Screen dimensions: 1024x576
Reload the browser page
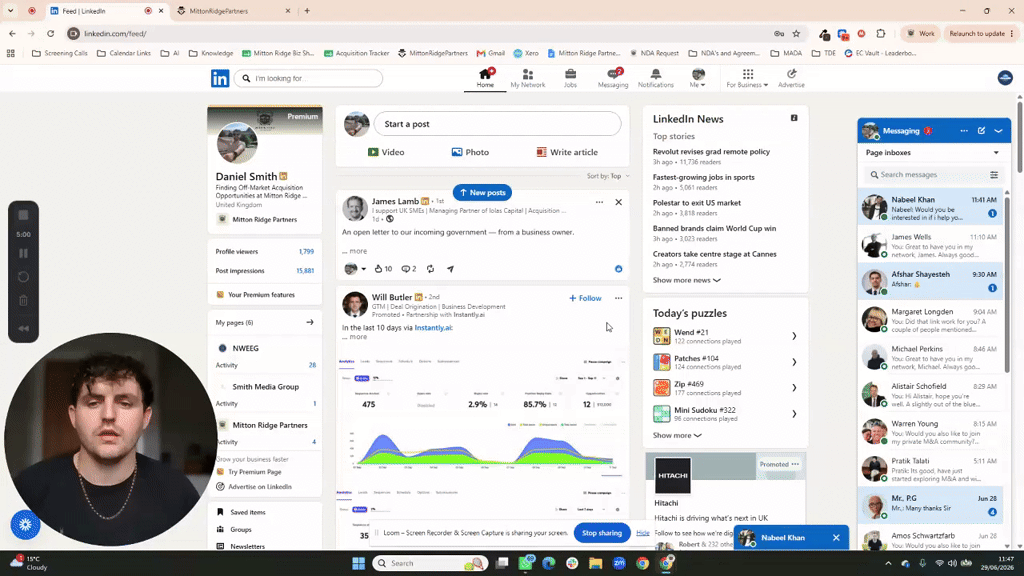coord(50,34)
